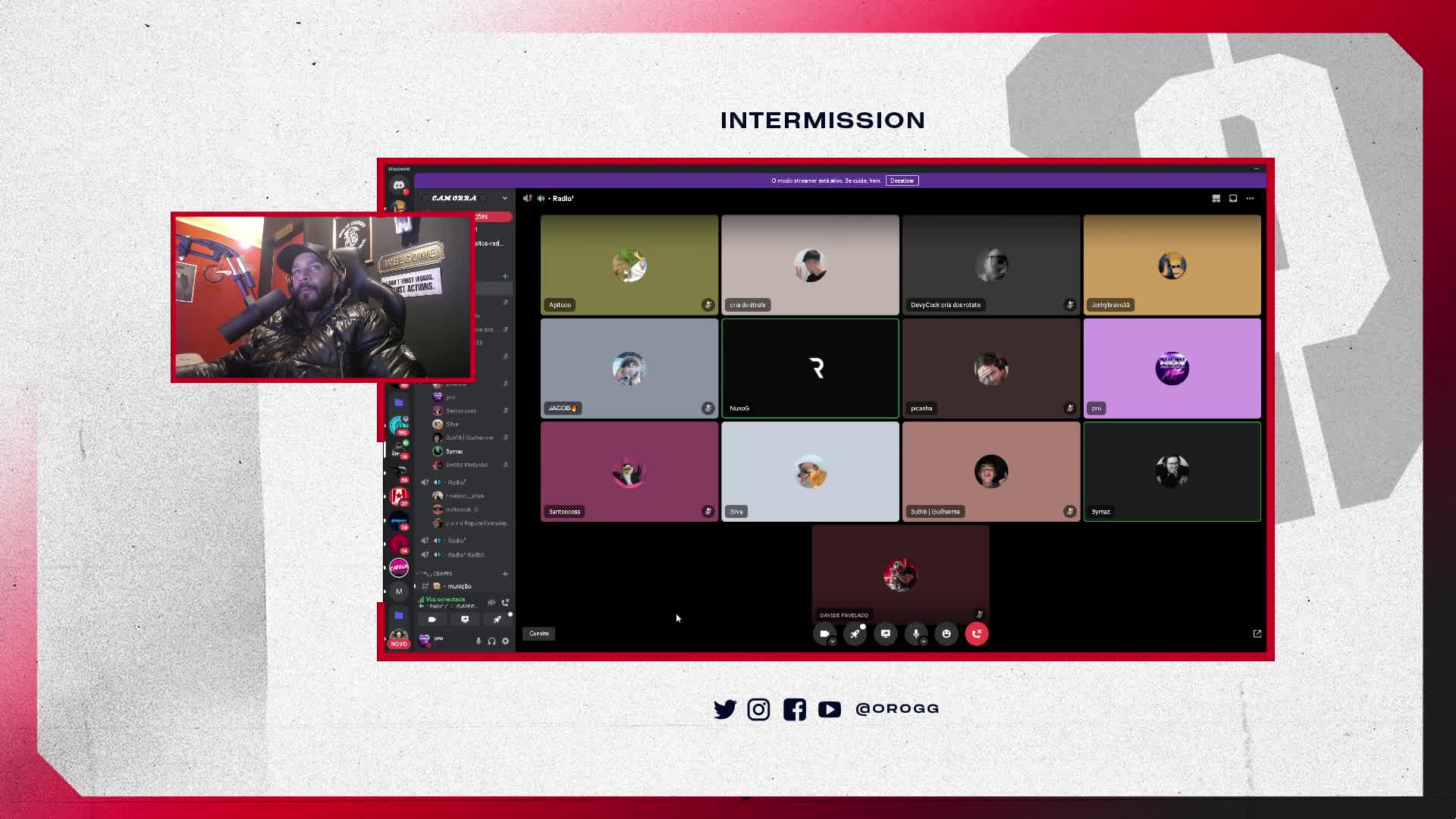Click sidebar share screen button

point(465,620)
